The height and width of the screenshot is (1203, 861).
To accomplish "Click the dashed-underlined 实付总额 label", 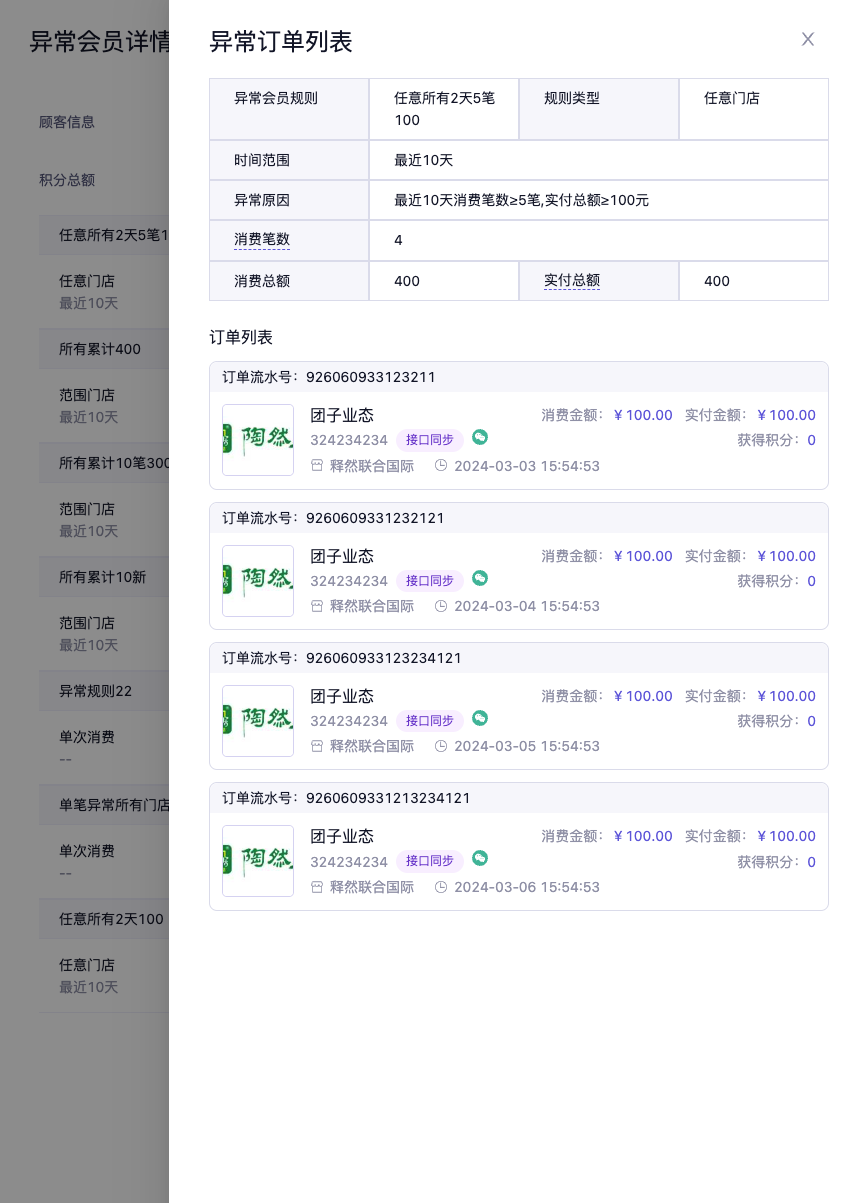I will point(572,281).
